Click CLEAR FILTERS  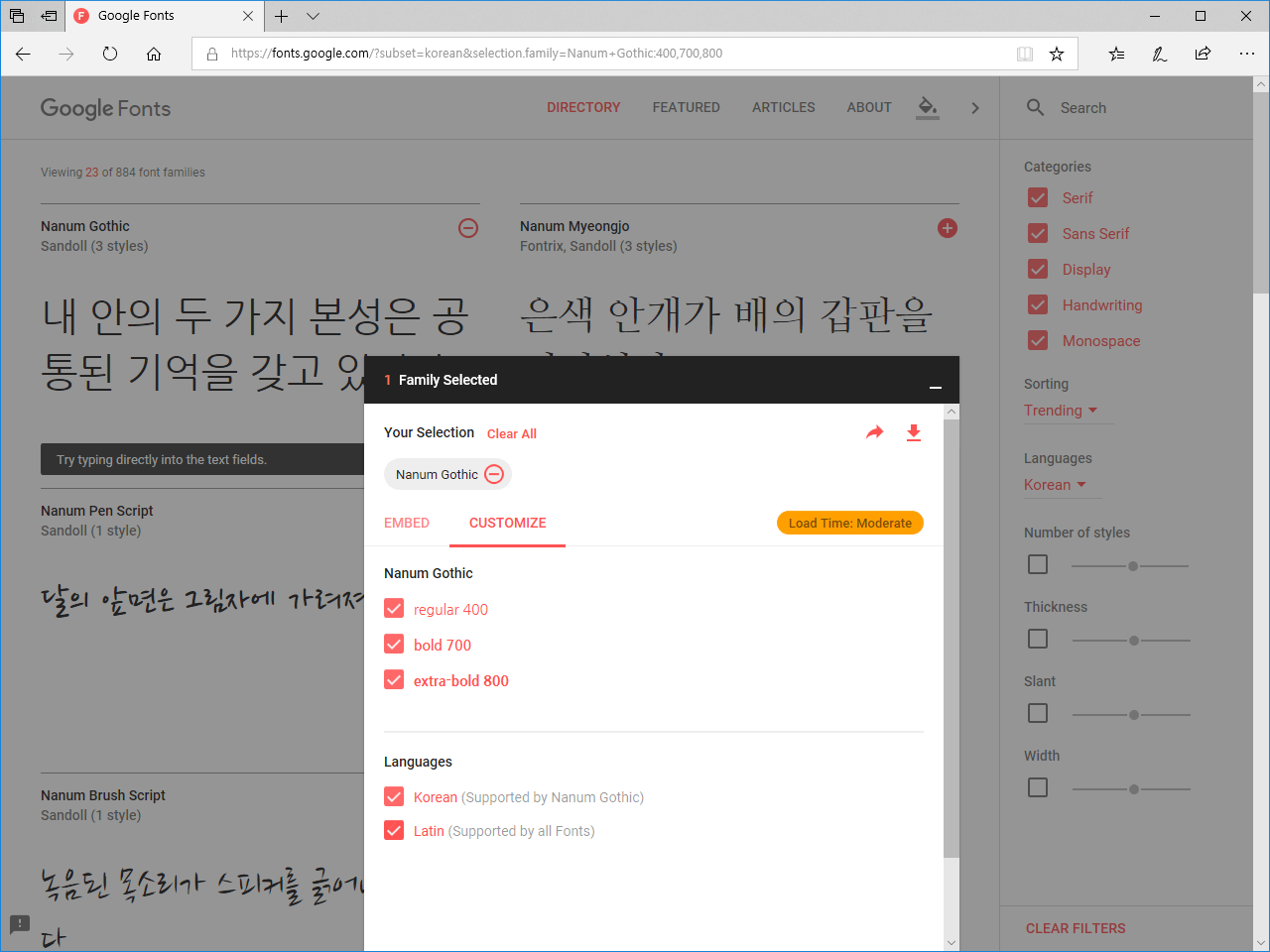coord(1076,928)
